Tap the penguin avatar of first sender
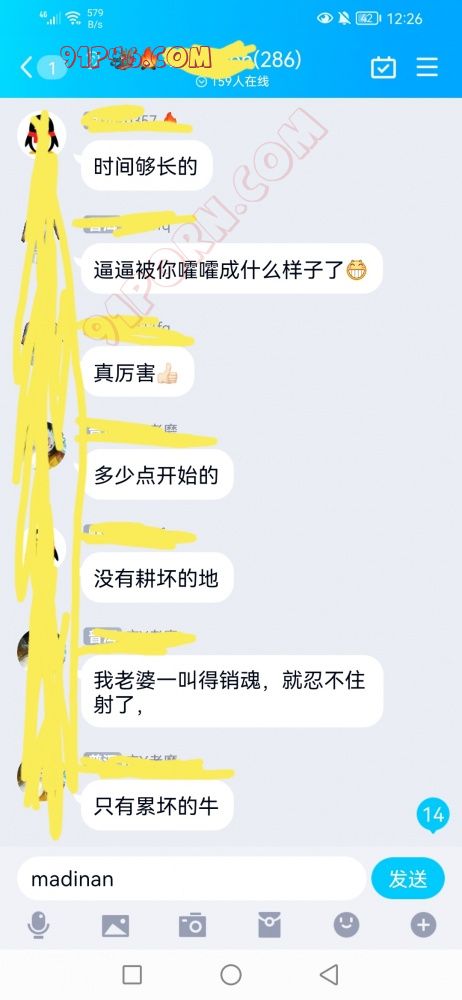462x1000 pixels. click(41, 135)
